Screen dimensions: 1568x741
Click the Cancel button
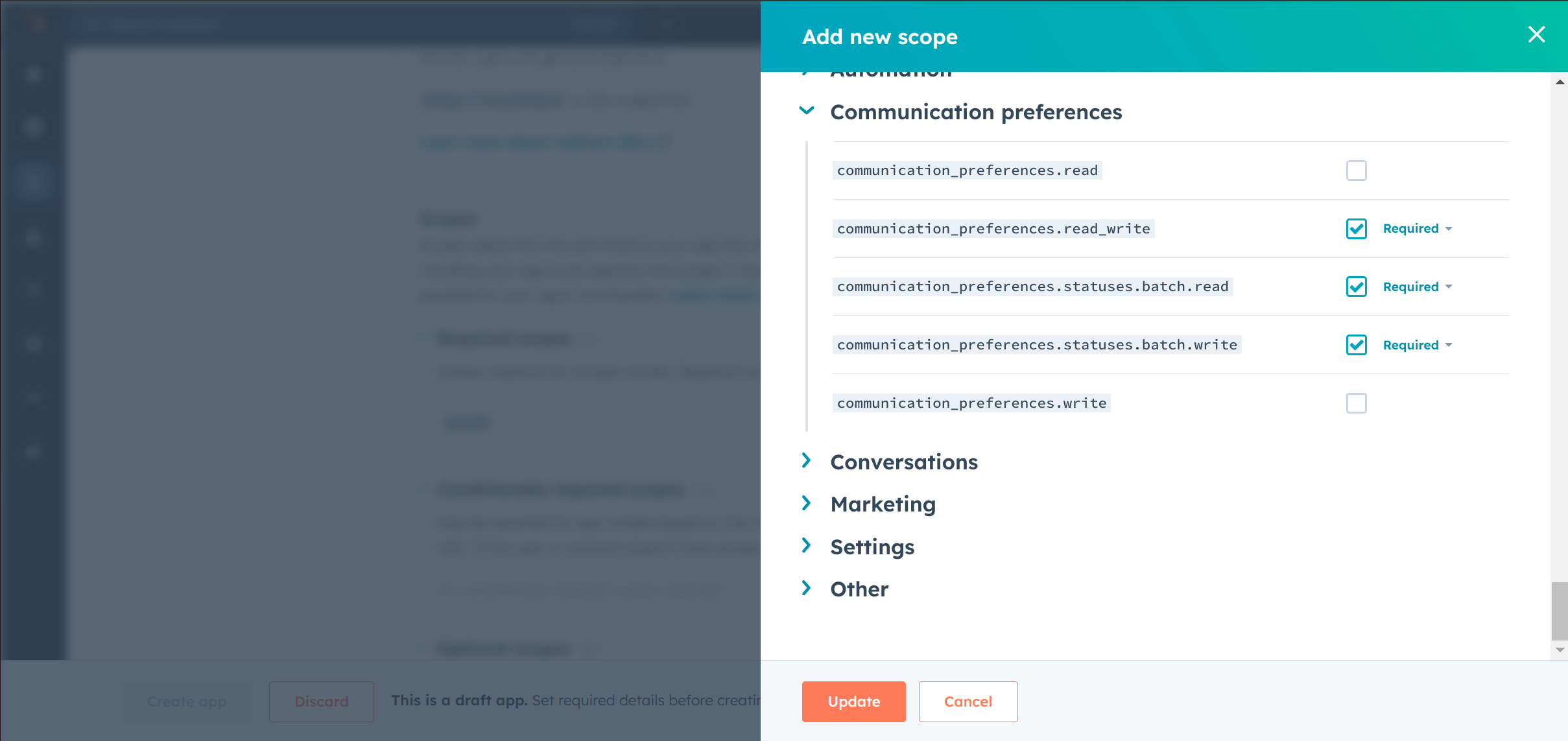pos(968,701)
